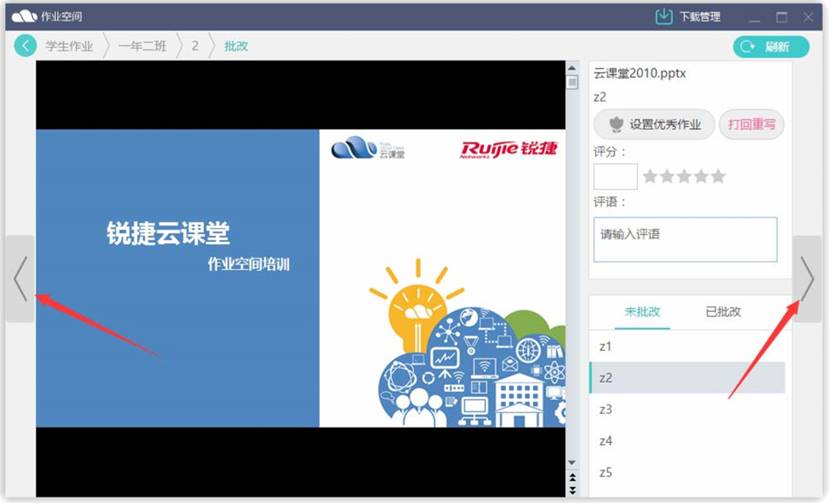Click the cloud app logo
Image resolution: width=831 pixels, height=503 pixels.
(x=24, y=16)
